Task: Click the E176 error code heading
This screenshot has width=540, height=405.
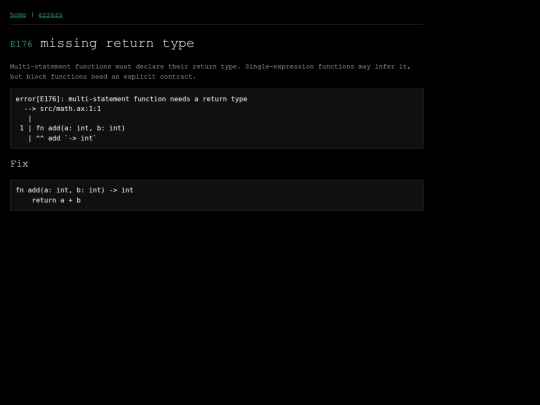Action: pos(21,44)
